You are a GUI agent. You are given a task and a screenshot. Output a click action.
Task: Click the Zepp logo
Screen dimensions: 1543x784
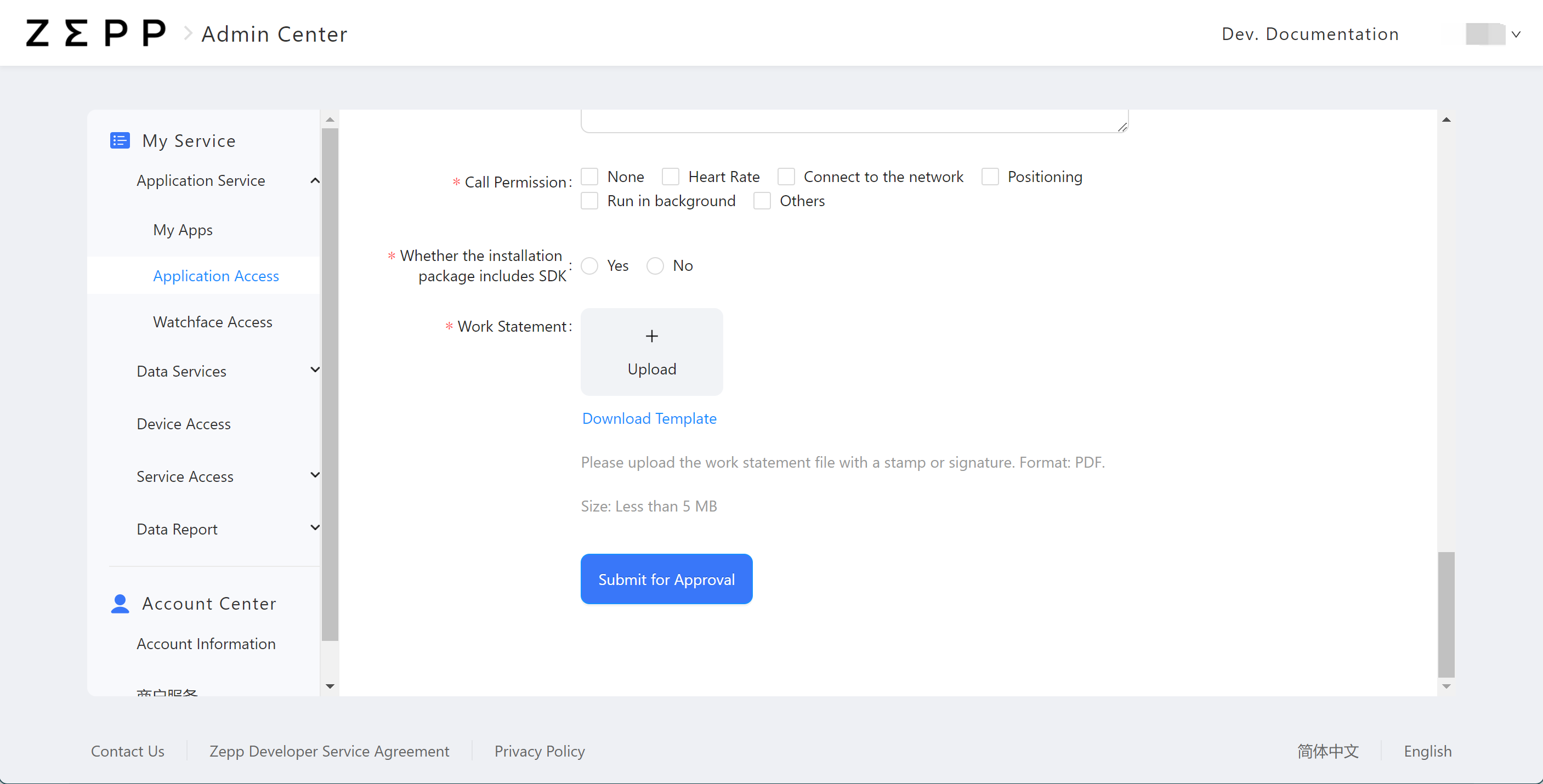click(x=95, y=33)
